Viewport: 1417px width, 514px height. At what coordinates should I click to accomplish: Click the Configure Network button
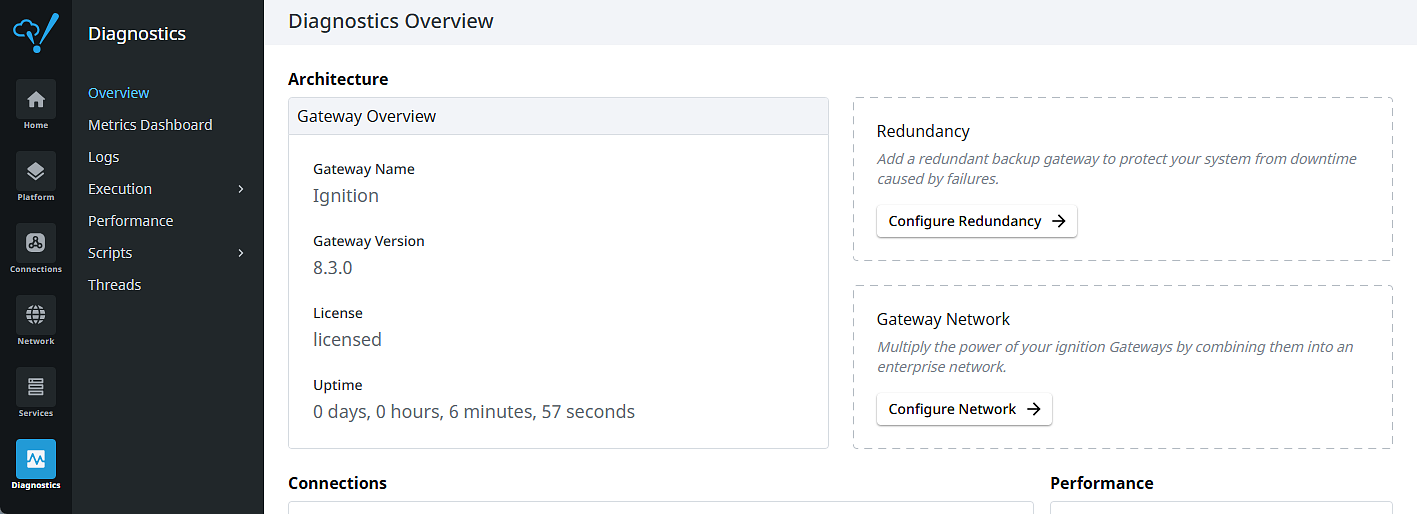click(x=964, y=409)
